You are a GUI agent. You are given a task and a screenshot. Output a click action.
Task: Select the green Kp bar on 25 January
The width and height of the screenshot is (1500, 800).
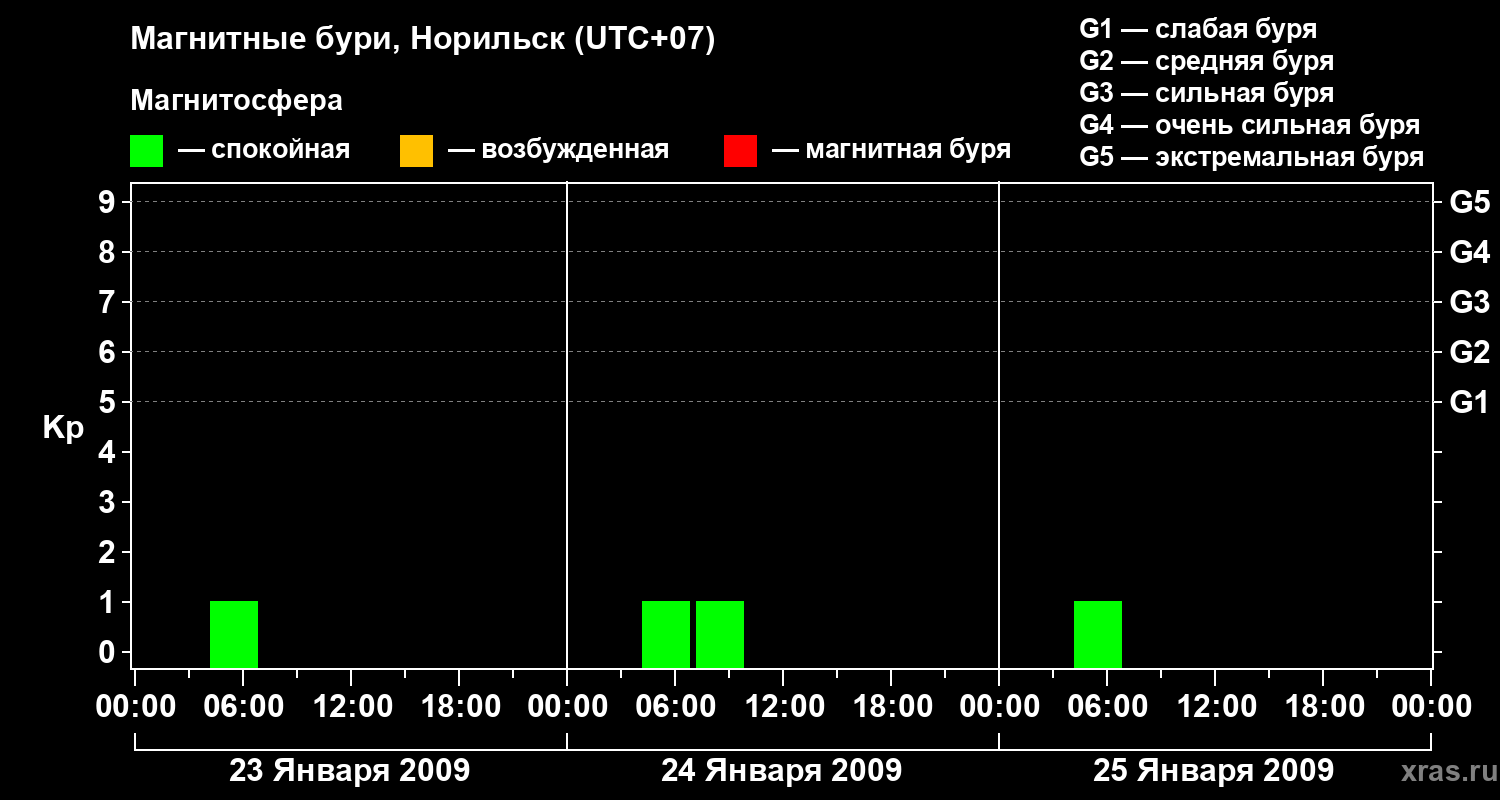(1098, 634)
